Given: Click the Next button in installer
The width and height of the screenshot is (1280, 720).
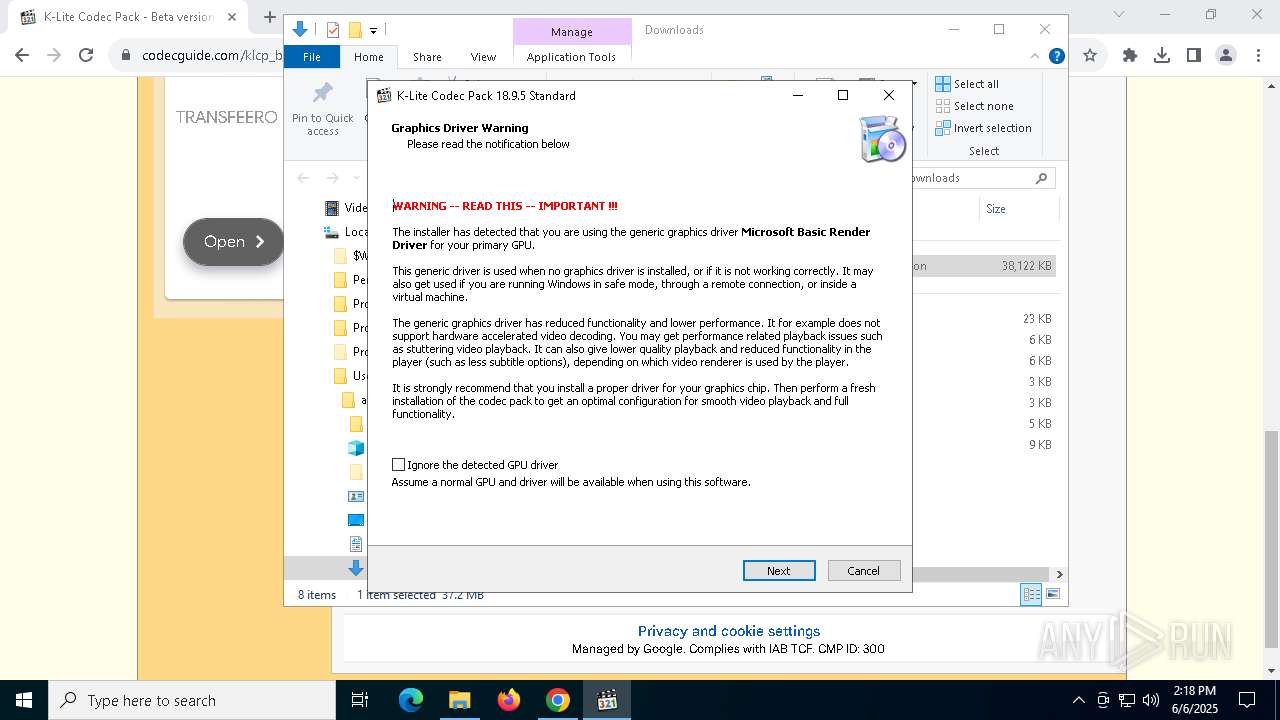Looking at the screenshot, I should [779, 570].
